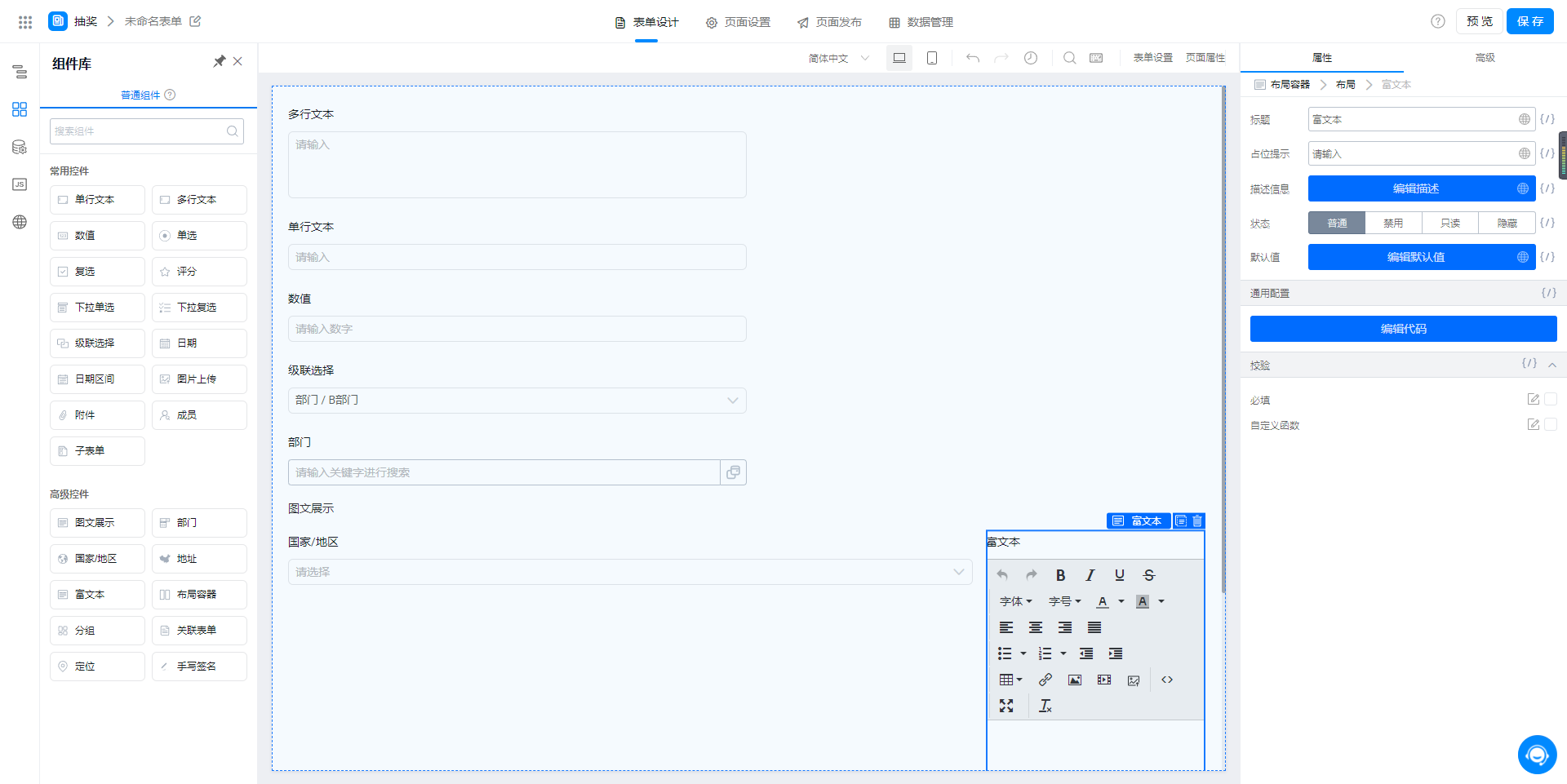
Task: Enable the 自定义函数 checkbox
Action: click(1551, 424)
